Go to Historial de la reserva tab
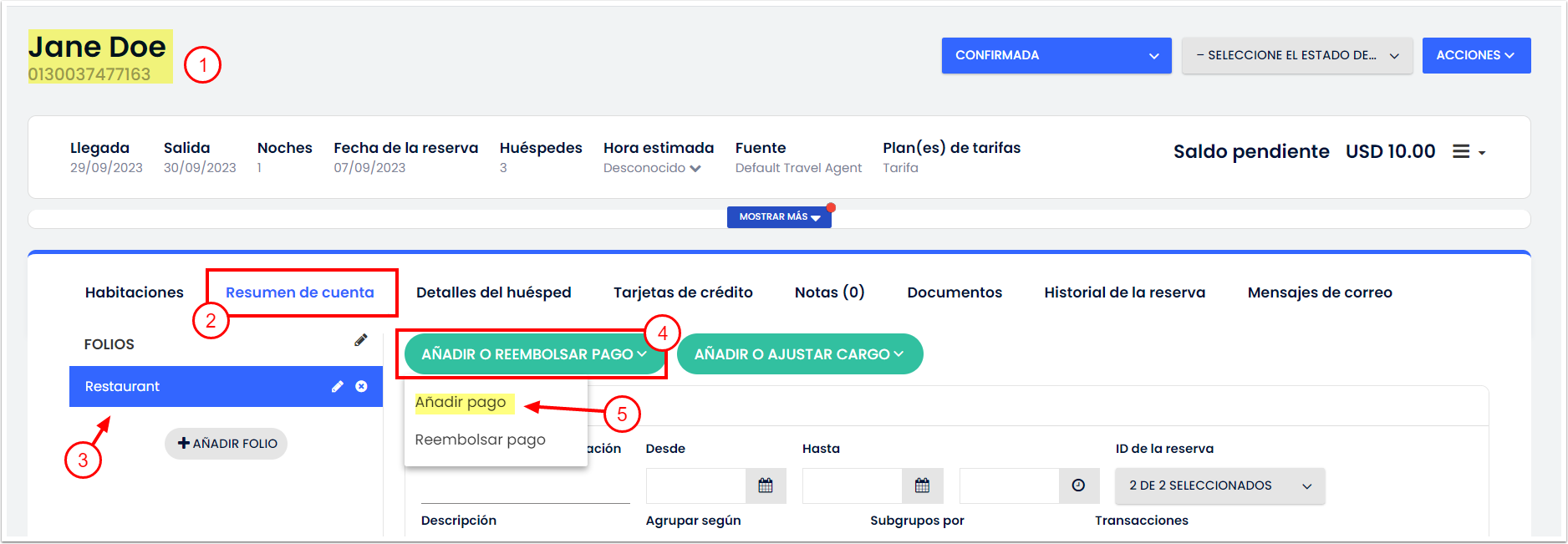The height and width of the screenshot is (544, 1568). tap(1124, 292)
